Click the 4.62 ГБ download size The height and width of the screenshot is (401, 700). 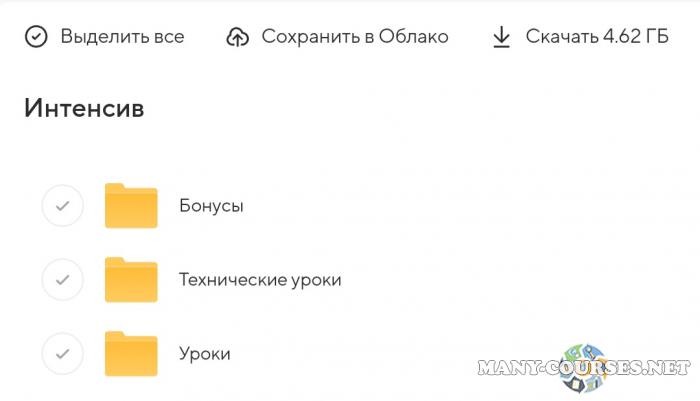click(636, 37)
